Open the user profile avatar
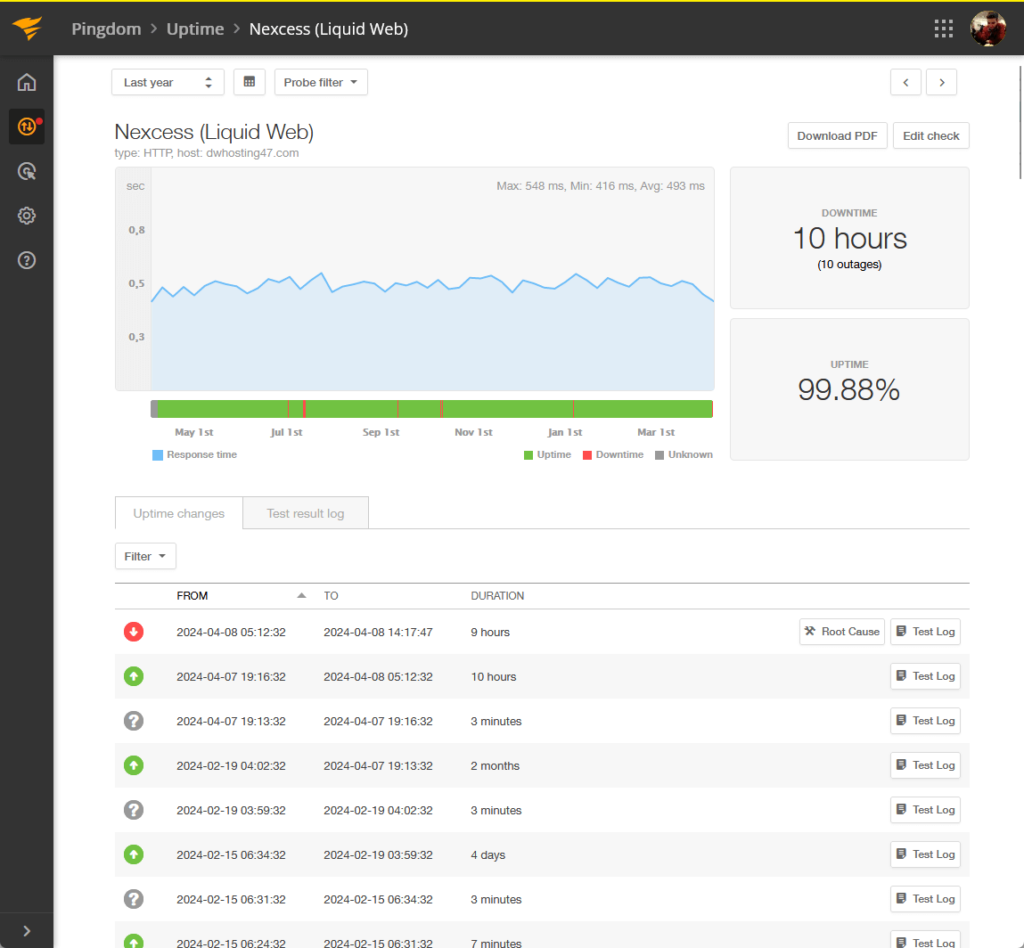Image resolution: width=1024 pixels, height=948 pixels. 987,29
